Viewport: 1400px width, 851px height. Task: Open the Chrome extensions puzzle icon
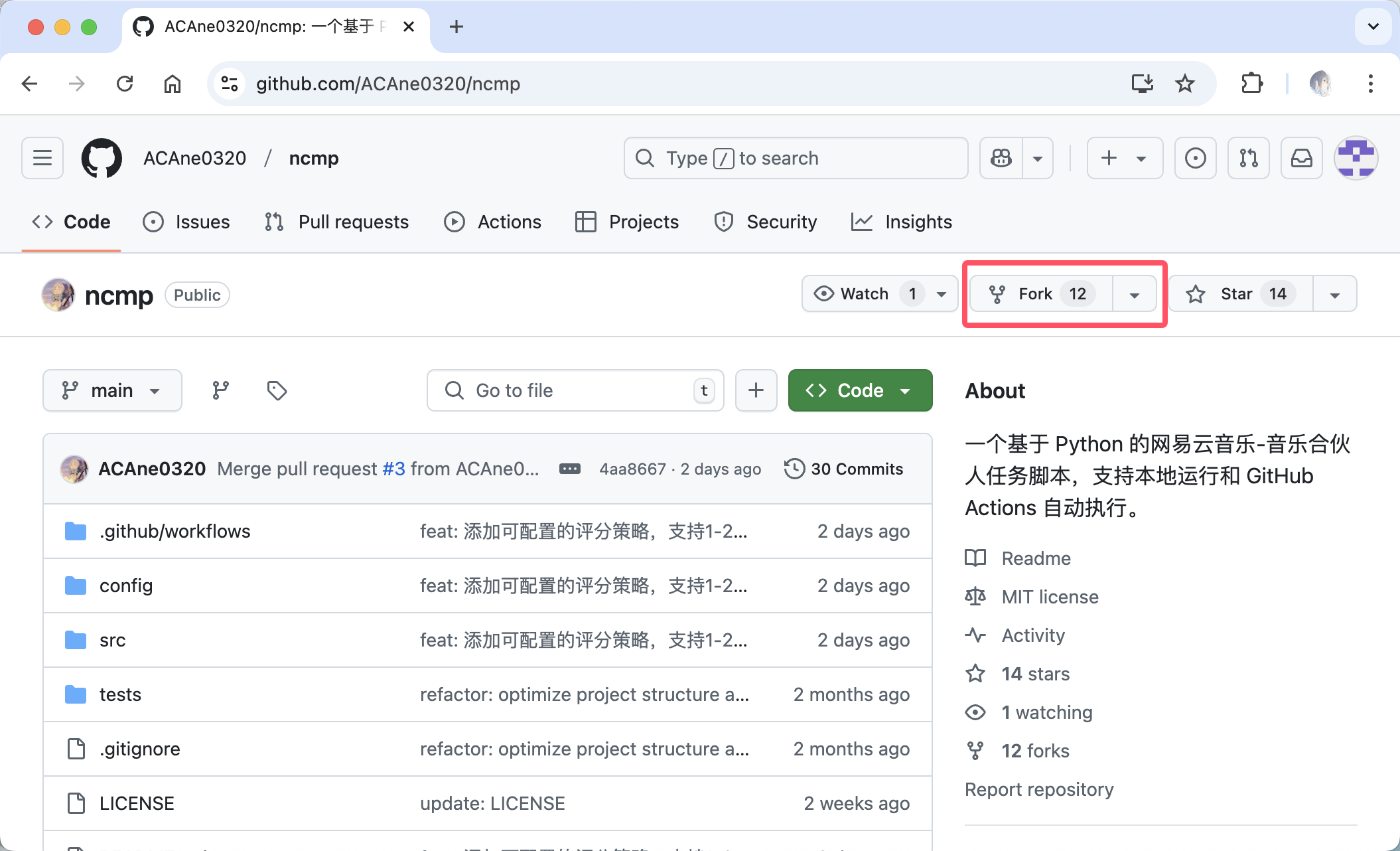tap(1251, 84)
